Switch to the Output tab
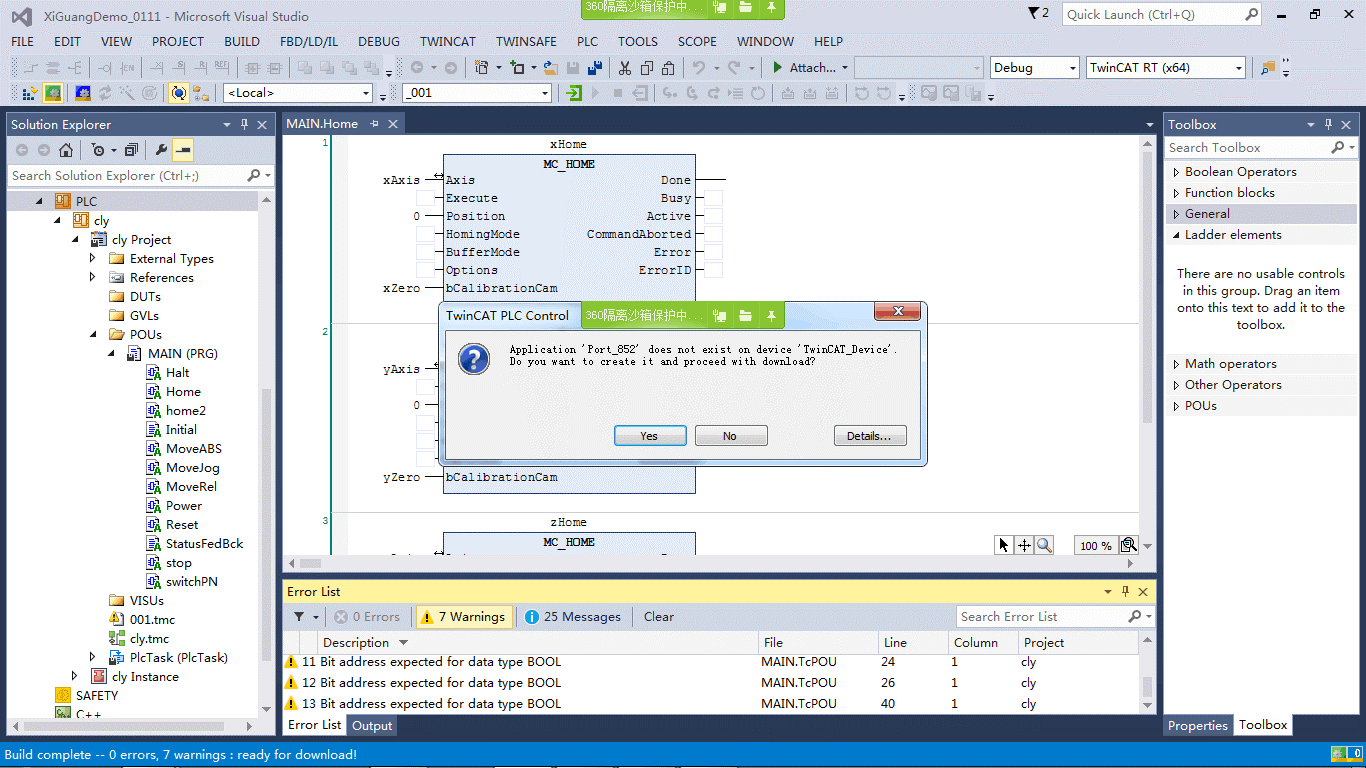This screenshot has width=1366, height=768. [x=372, y=725]
